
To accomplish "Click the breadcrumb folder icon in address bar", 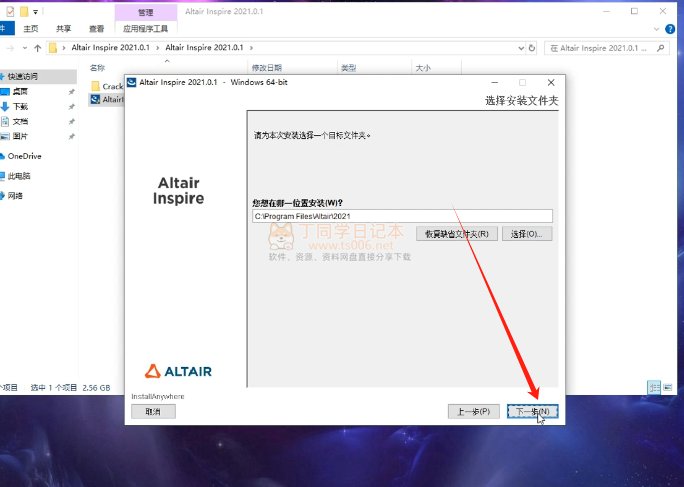I will click(x=53, y=48).
